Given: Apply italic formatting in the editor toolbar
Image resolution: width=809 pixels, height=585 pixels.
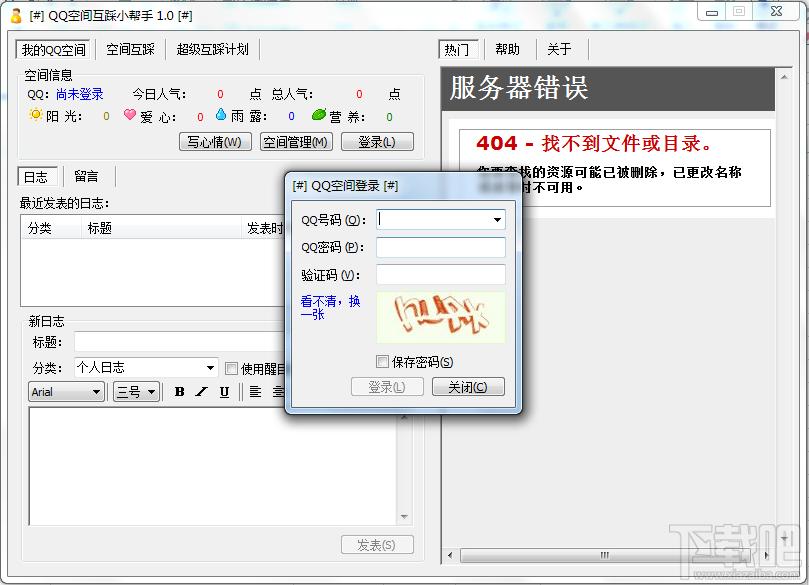Looking at the screenshot, I should click(x=202, y=392).
